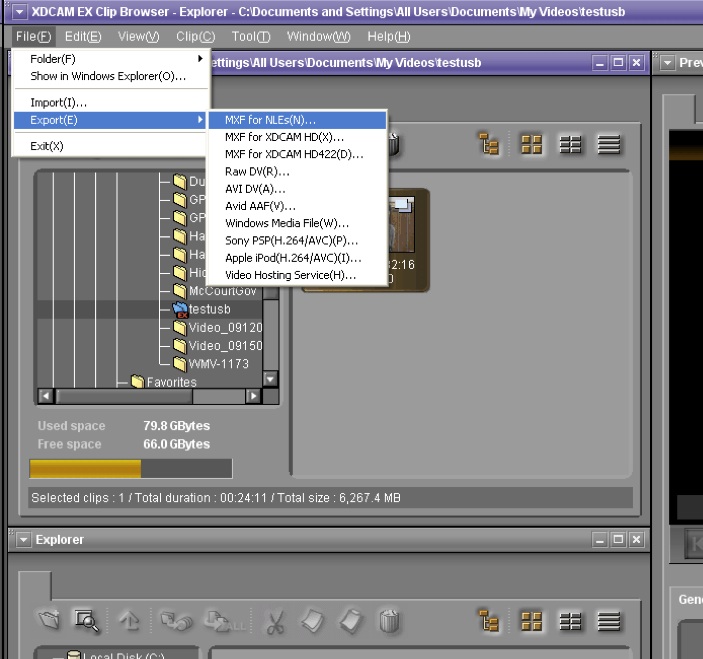This screenshot has width=703, height=659.
Task: Open the Preview panel dropdown arrow
Action: (x=668, y=63)
